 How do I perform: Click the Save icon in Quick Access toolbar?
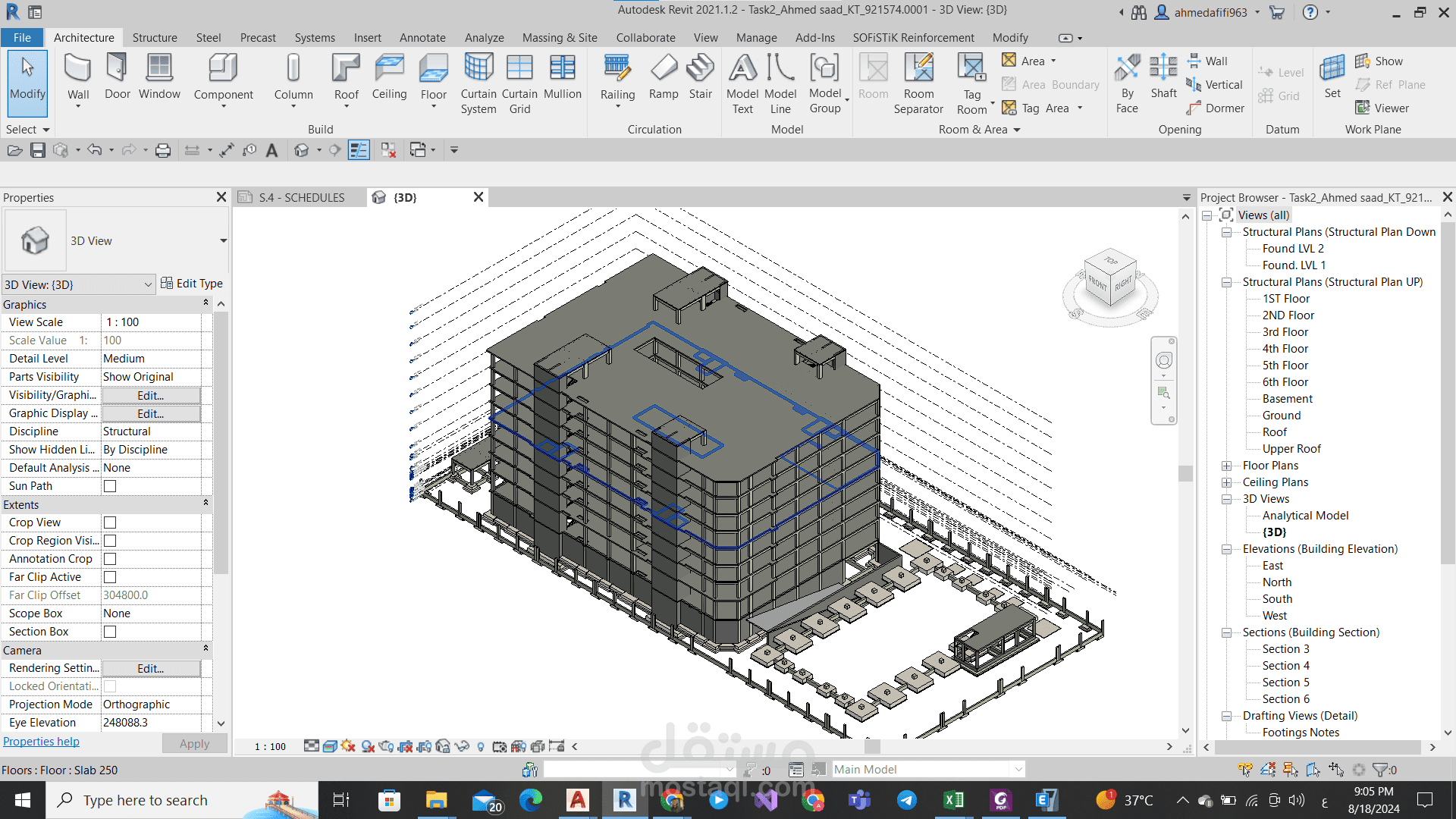(x=37, y=149)
